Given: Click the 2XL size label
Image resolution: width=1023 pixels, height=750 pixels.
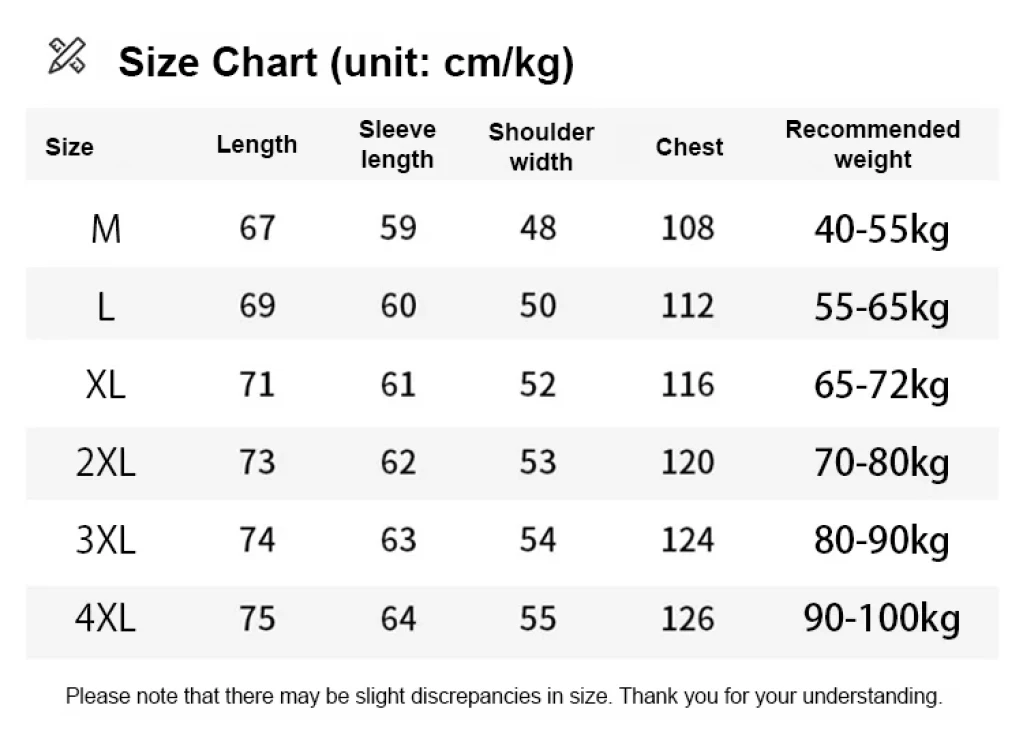Looking at the screenshot, I should [106, 463].
